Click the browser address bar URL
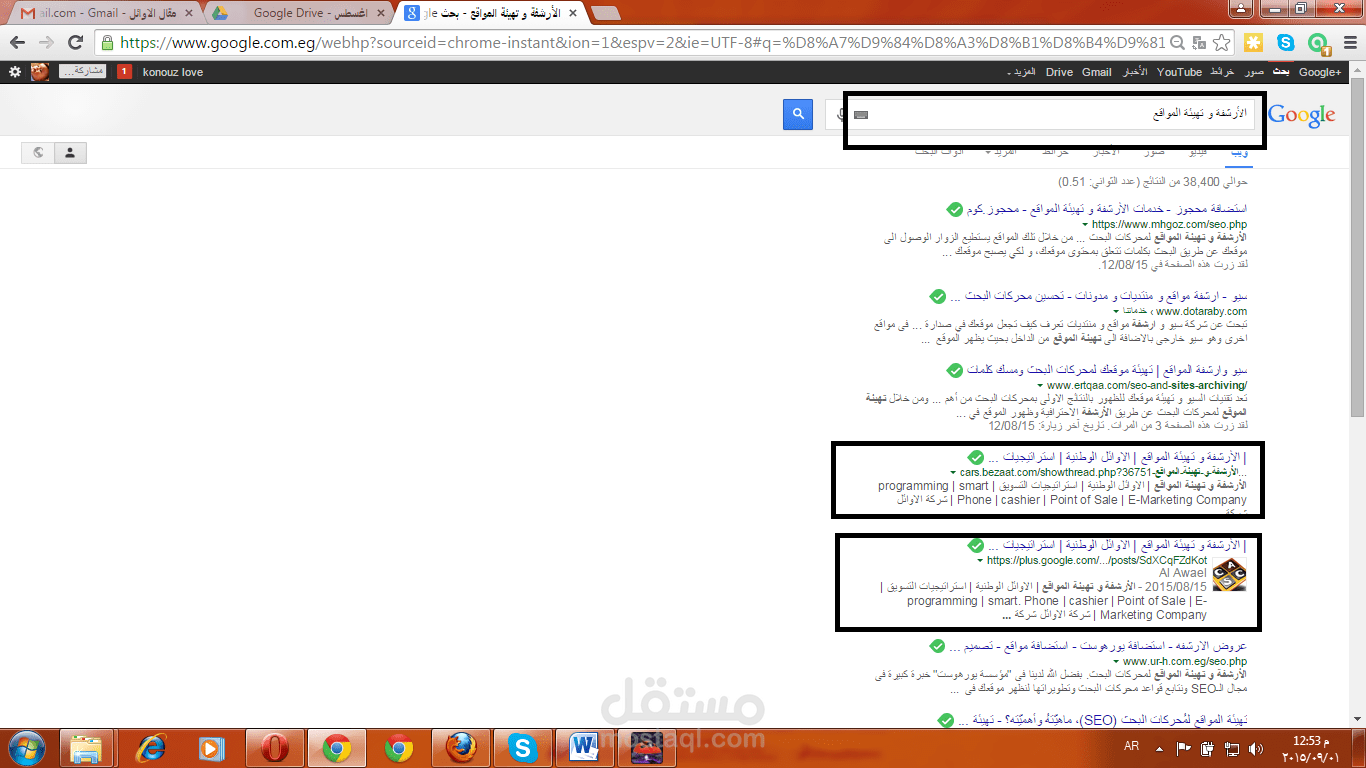Image resolution: width=1366 pixels, height=768 pixels. [x=642, y=43]
